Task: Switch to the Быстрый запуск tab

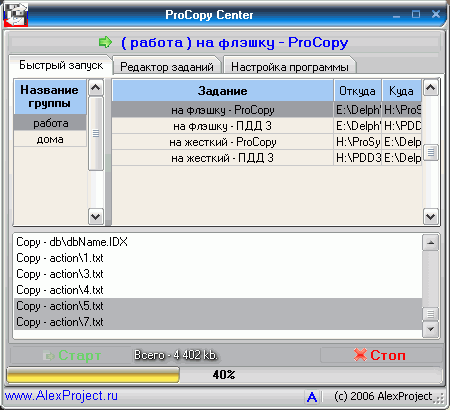Action: pos(61,65)
